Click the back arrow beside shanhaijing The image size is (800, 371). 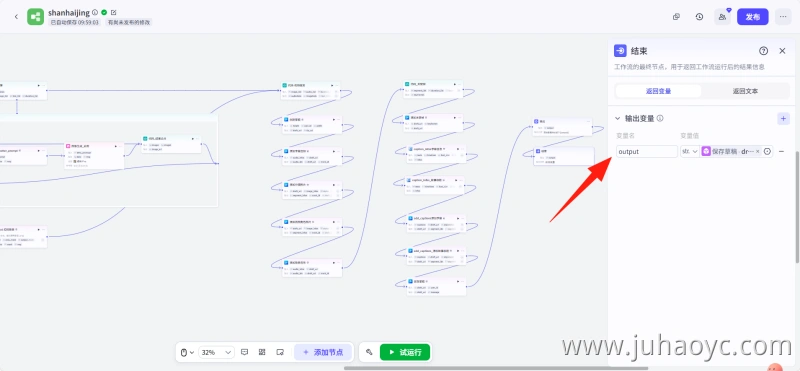tap(16, 17)
